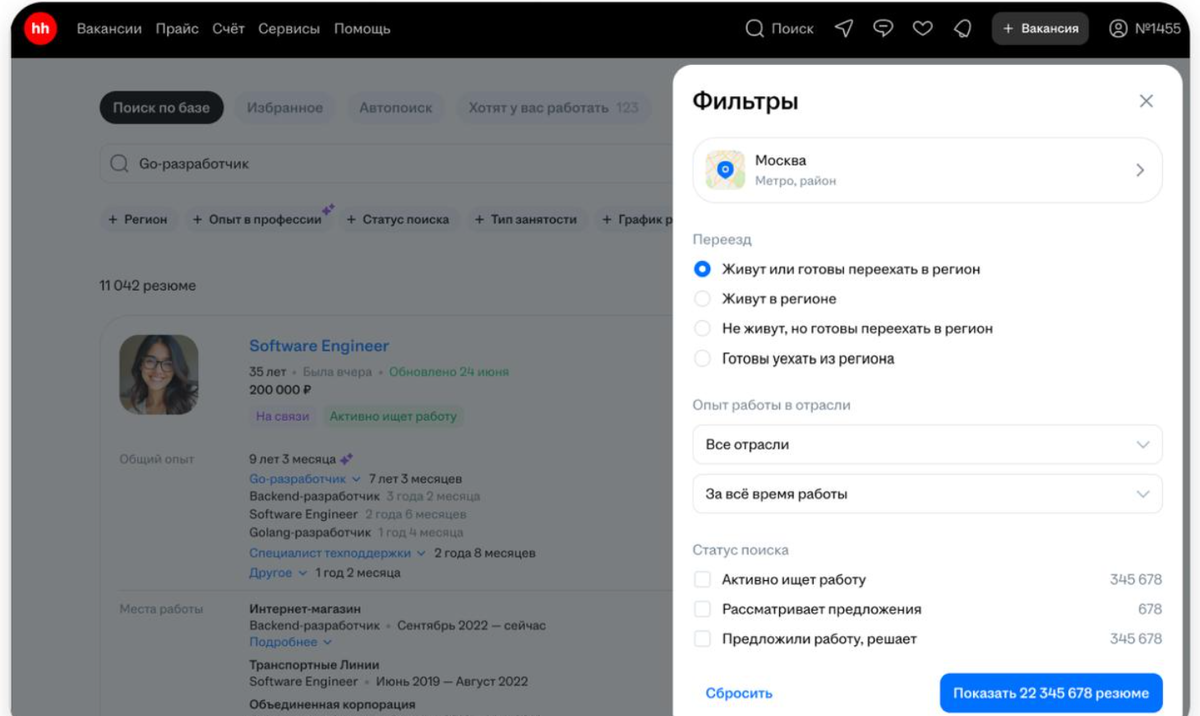This screenshot has width=1200, height=716.
Task: Open the 'За всё время работы' dropdown
Action: 926,493
